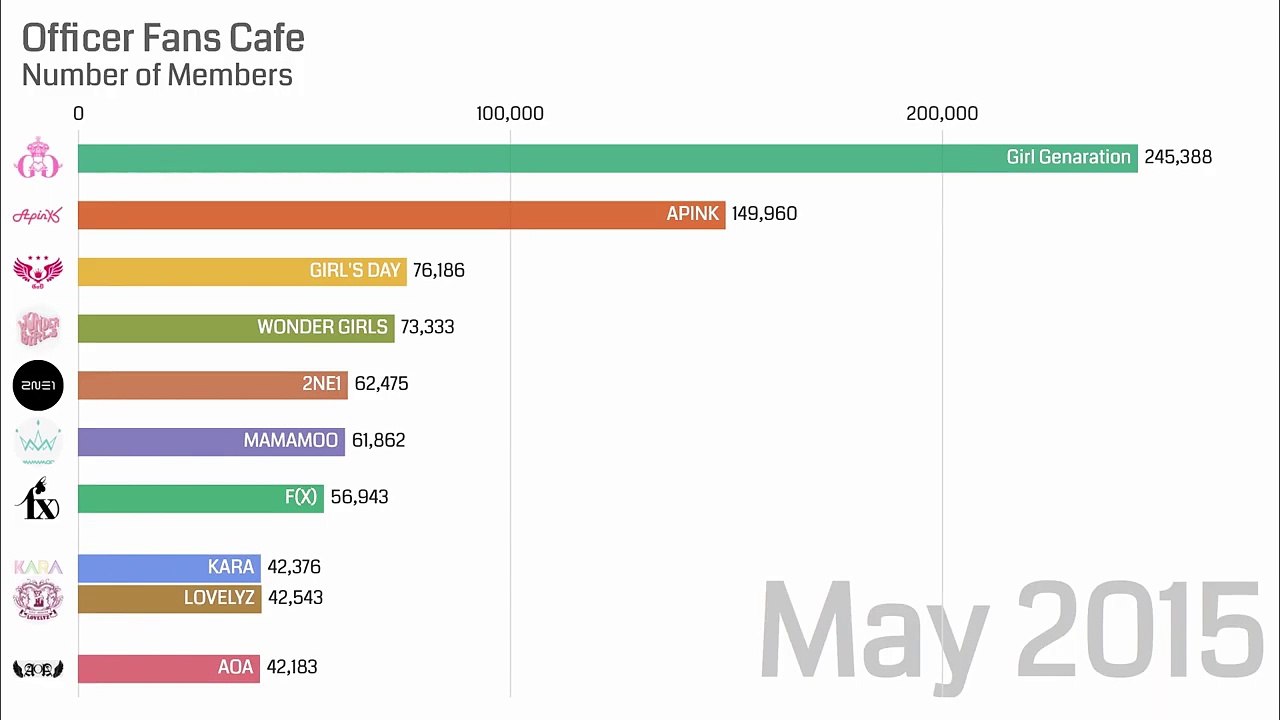
Task: Click the 100,000 axis label
Action: point(510,114)
